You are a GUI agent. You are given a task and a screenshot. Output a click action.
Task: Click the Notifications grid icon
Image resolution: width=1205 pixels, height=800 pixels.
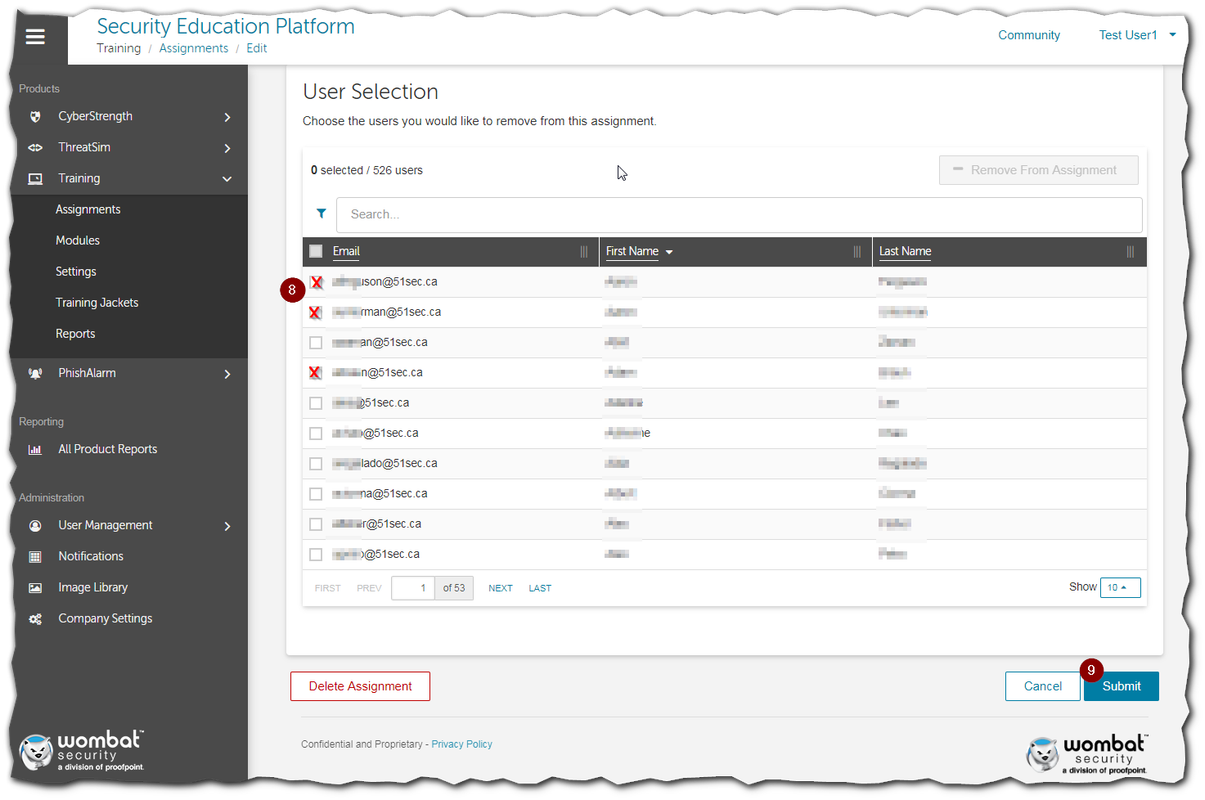(x=35, y=557)
